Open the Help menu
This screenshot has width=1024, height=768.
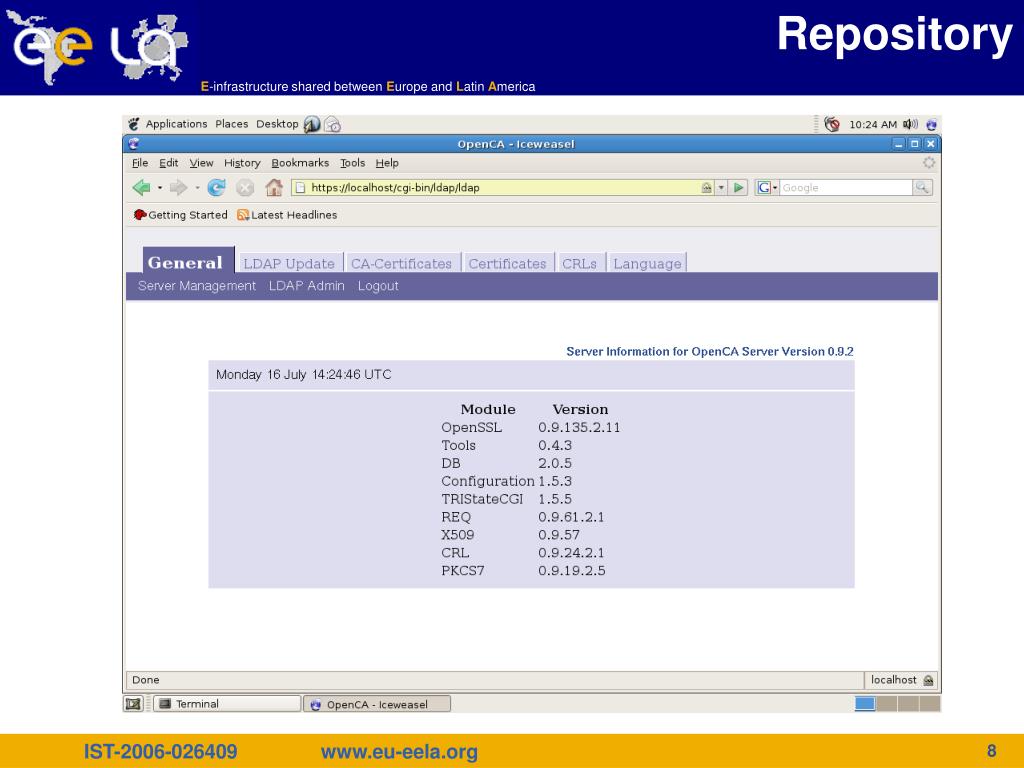[387, 163]
